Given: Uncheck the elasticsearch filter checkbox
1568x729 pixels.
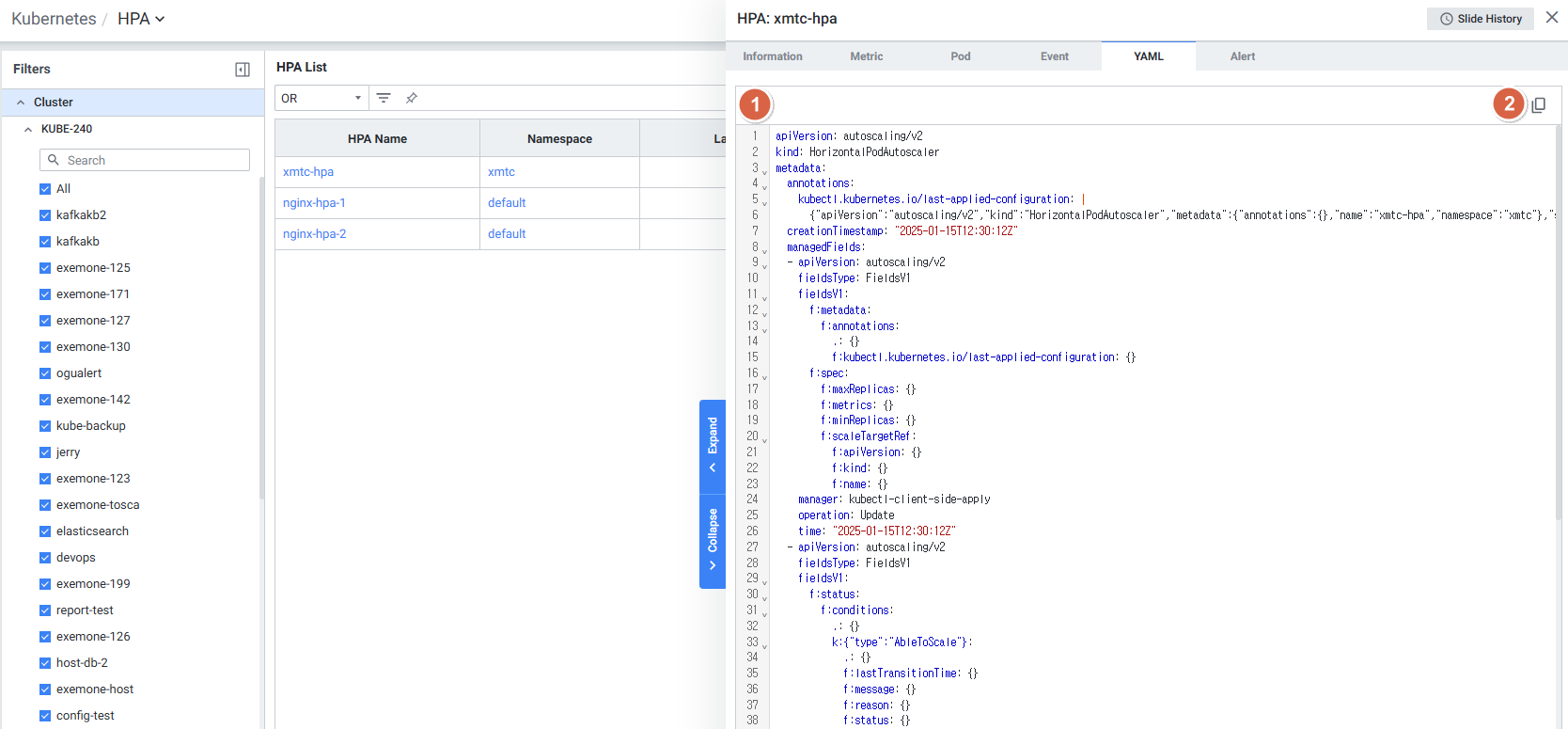Looking at the screenshot, I should 45,531.
